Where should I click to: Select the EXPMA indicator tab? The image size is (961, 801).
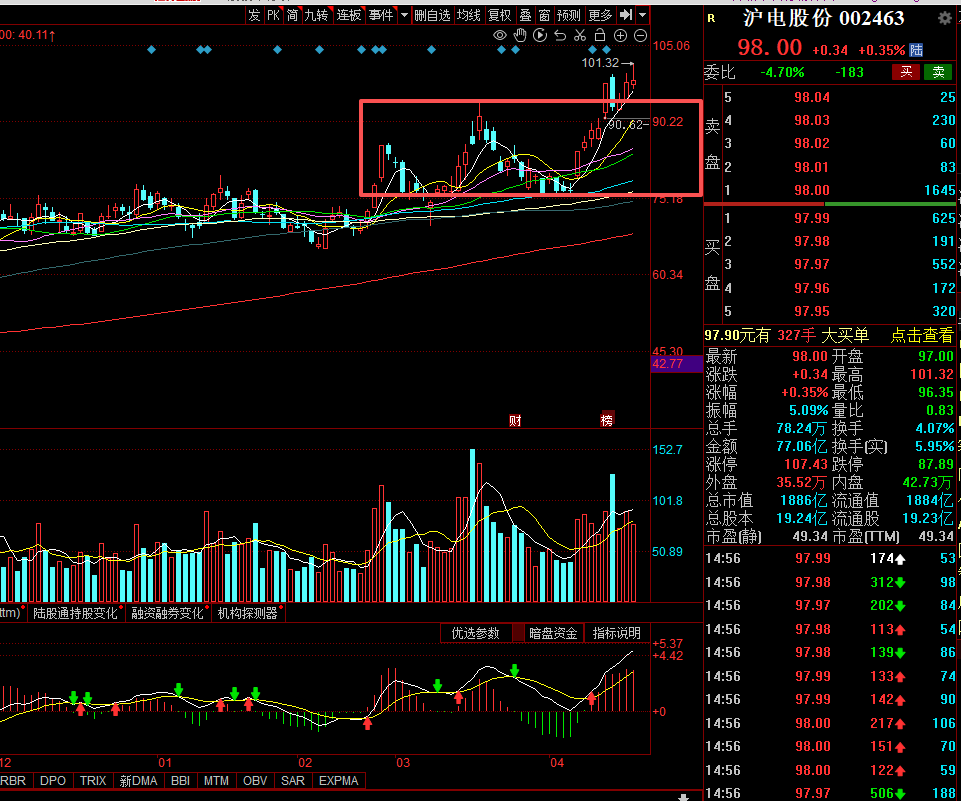pos(339,781)
